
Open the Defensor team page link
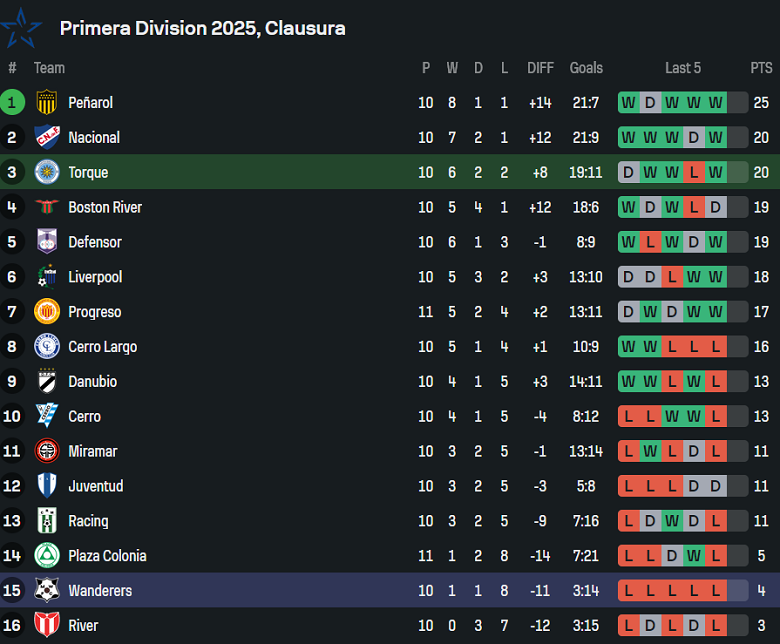click(x=94, y=242)
